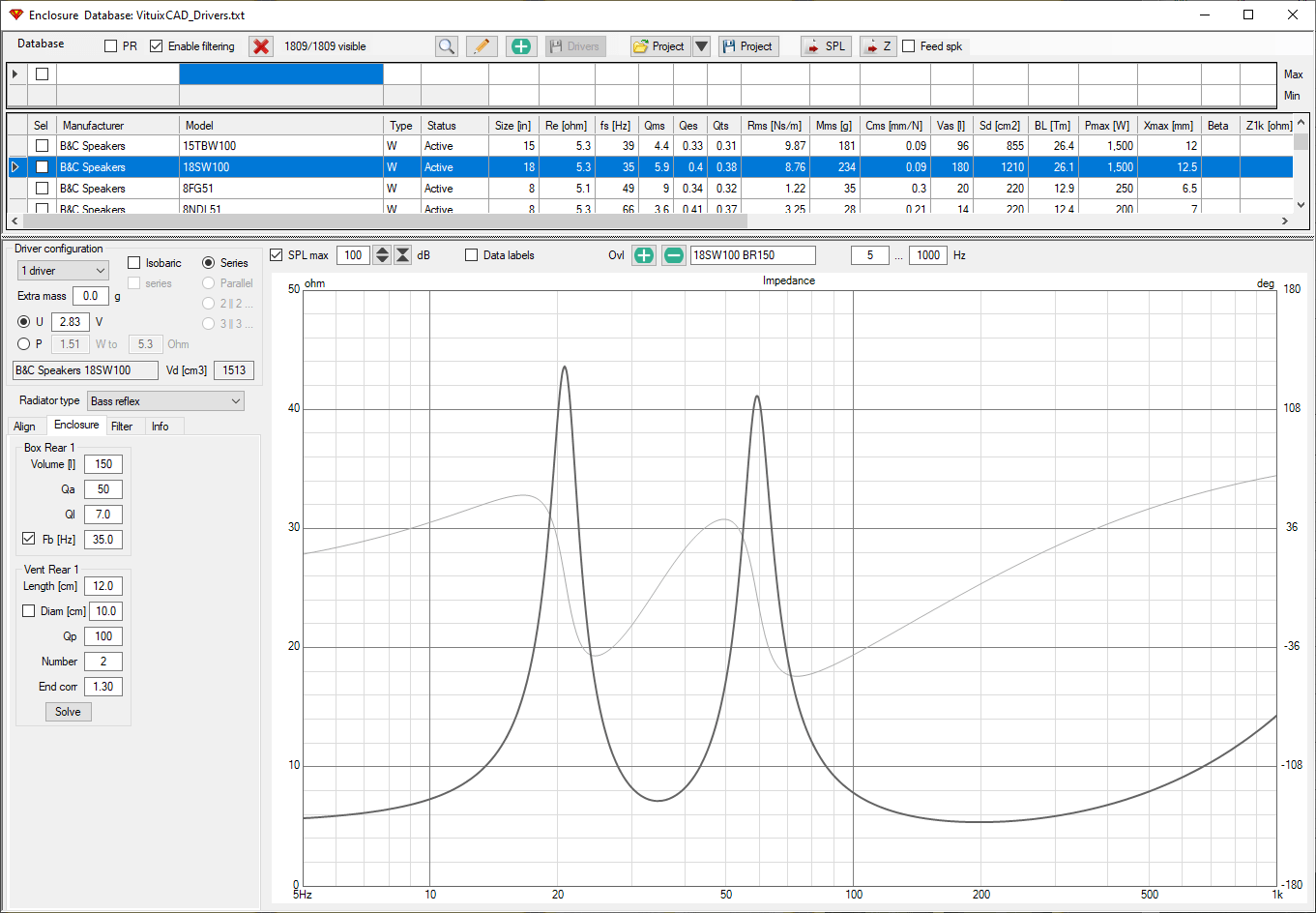Switch to the Info tab
Image resolution: width=1316 pixels, height=913 pixels.
point(161,427)
